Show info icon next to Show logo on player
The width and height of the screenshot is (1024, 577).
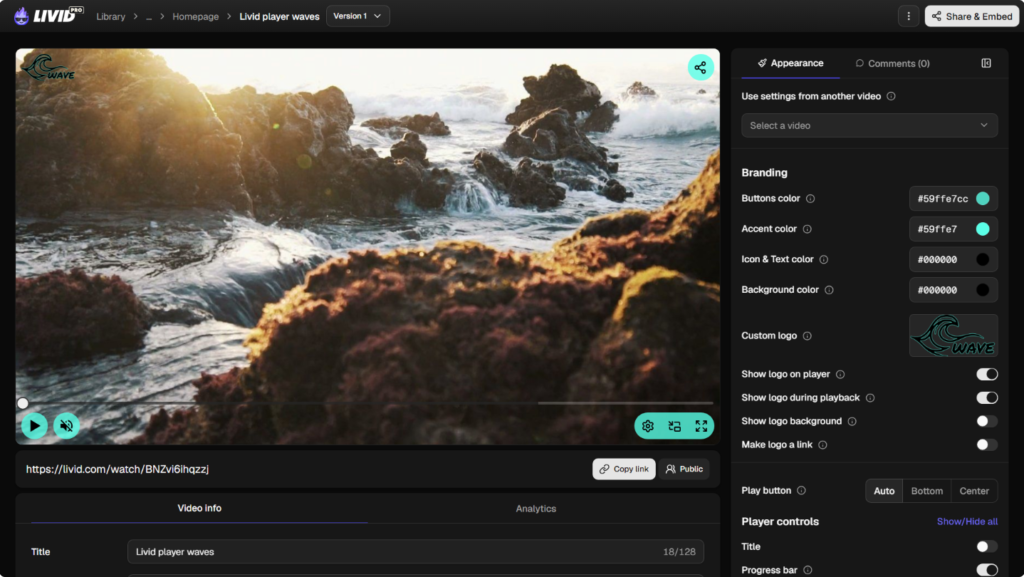tap(840, 375)
